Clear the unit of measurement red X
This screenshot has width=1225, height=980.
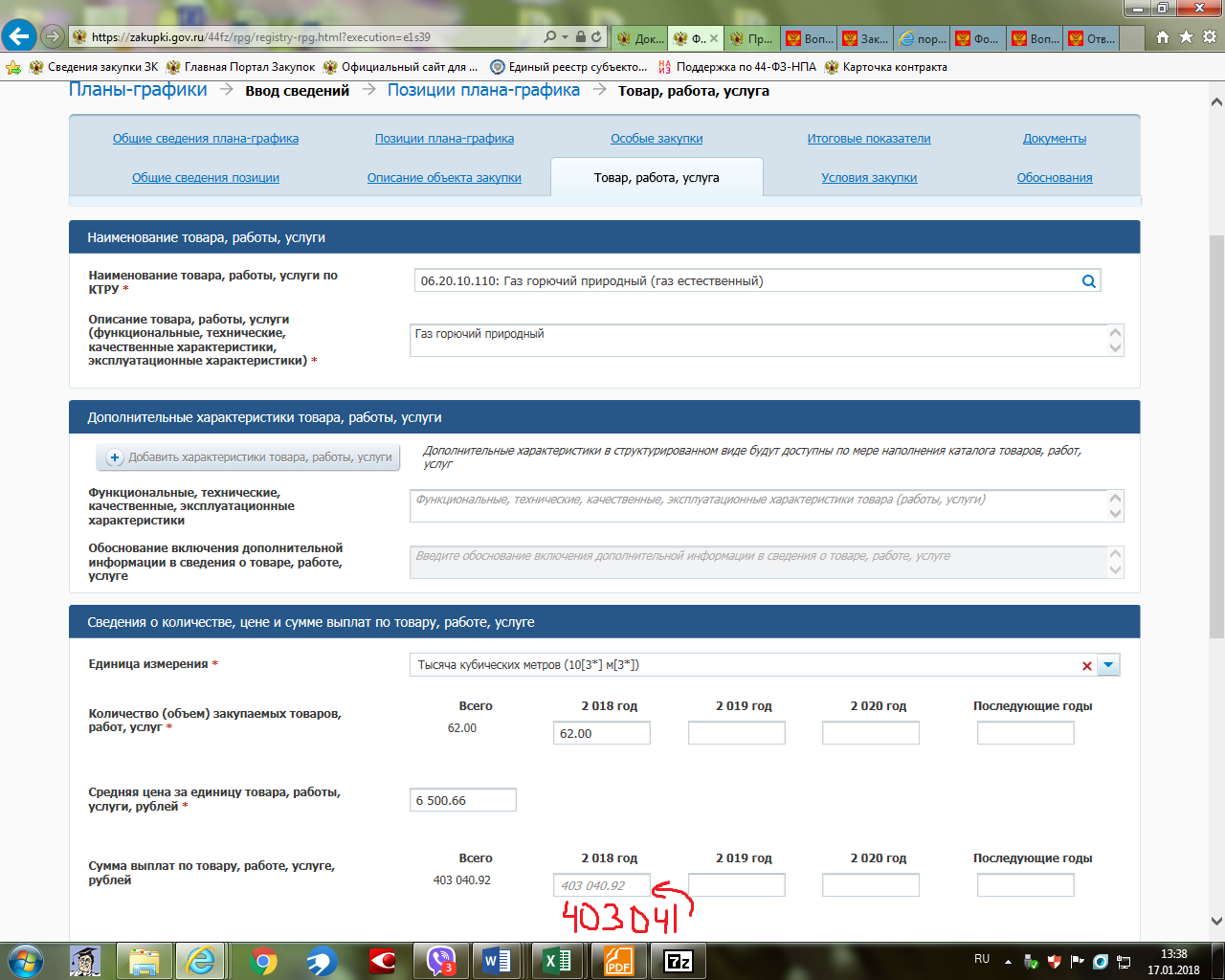tap(1086, 666)
